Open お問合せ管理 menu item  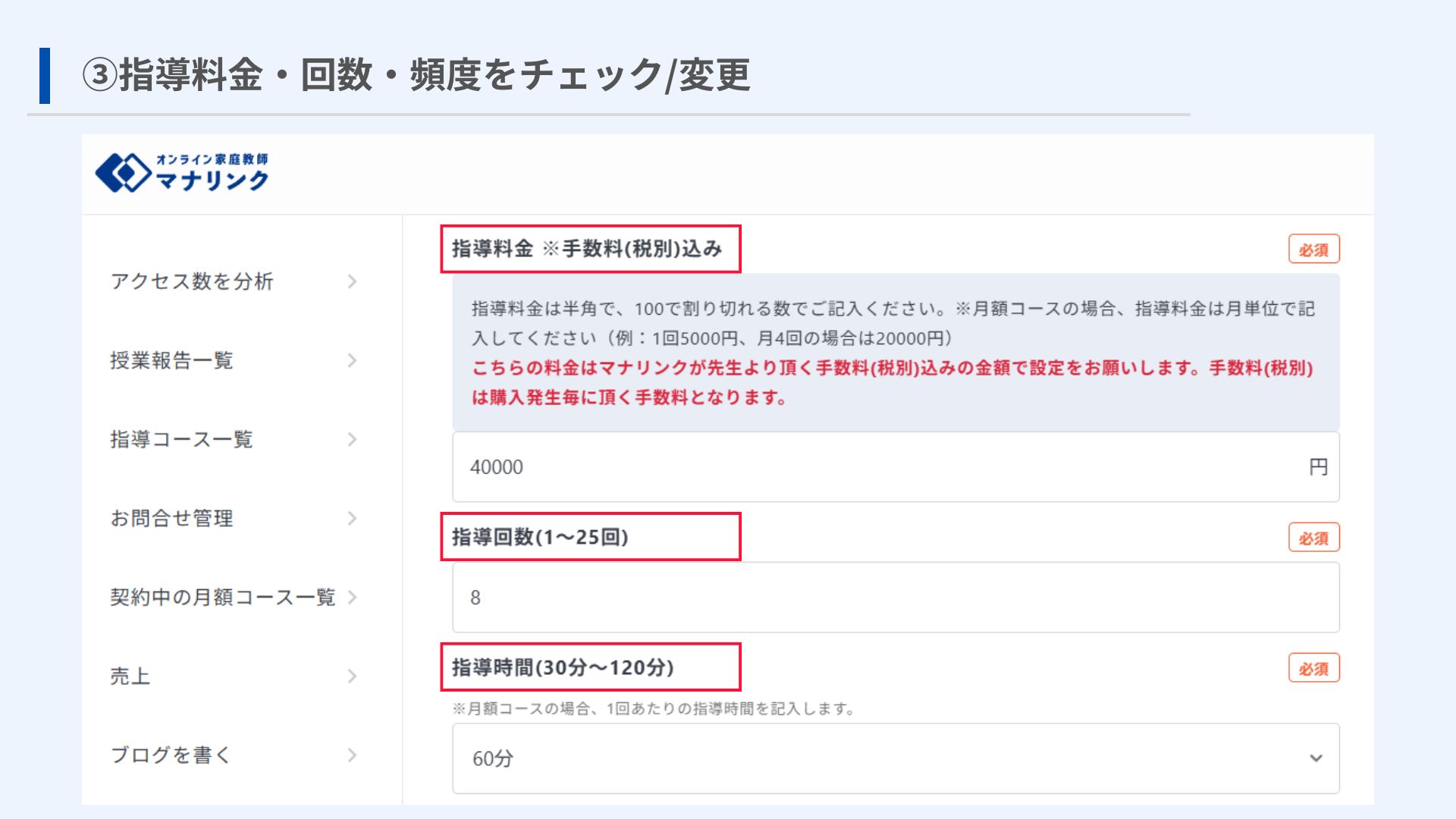235,518
